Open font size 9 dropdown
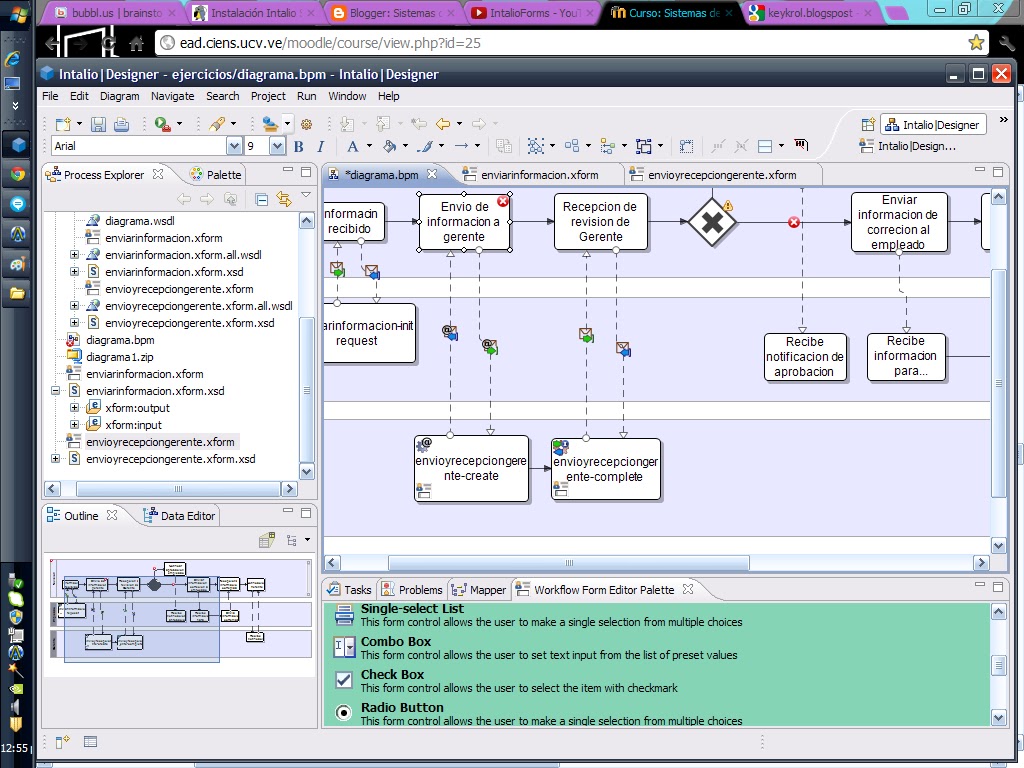The image size is (1024, 768). [277, 146]
